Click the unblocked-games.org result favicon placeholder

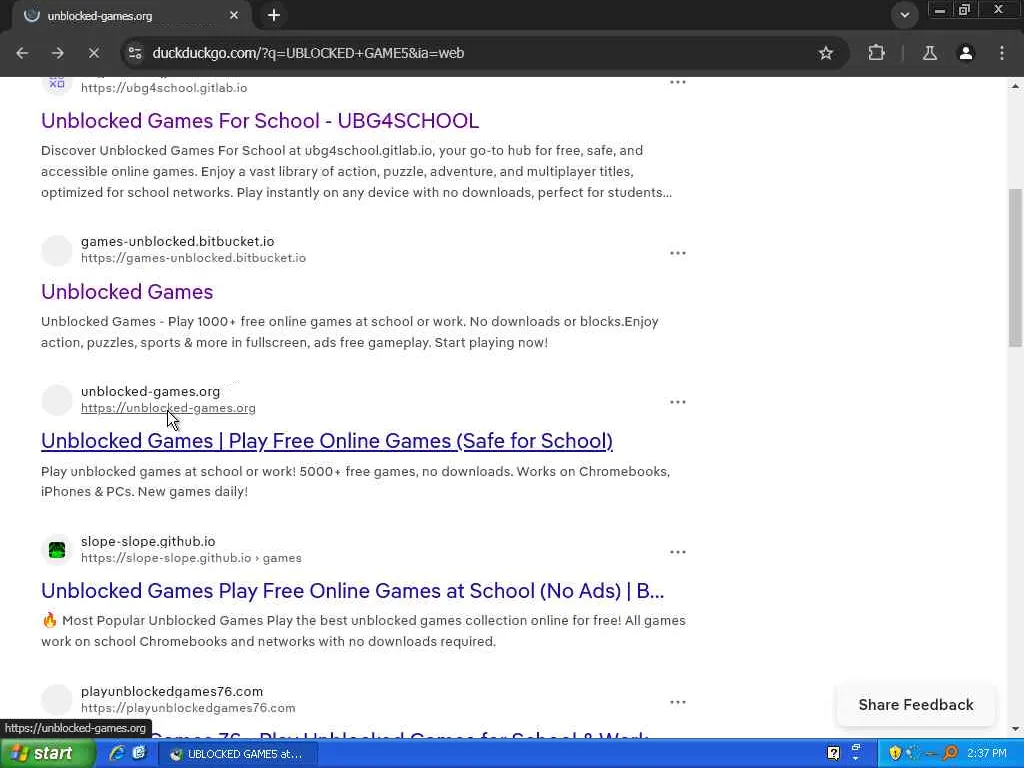tap(57, 400)
